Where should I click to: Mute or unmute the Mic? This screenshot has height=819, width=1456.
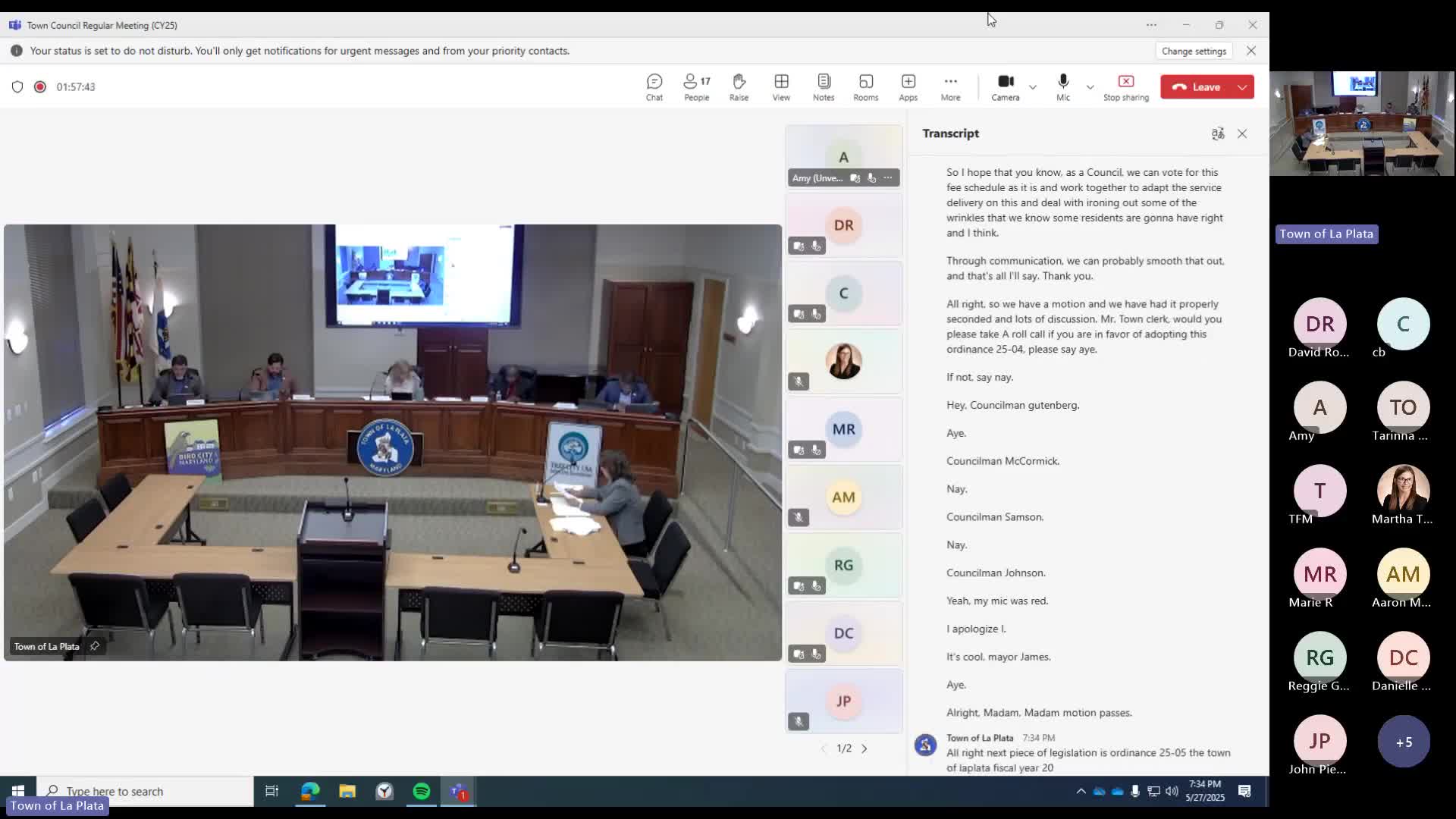click(1063, 86)
